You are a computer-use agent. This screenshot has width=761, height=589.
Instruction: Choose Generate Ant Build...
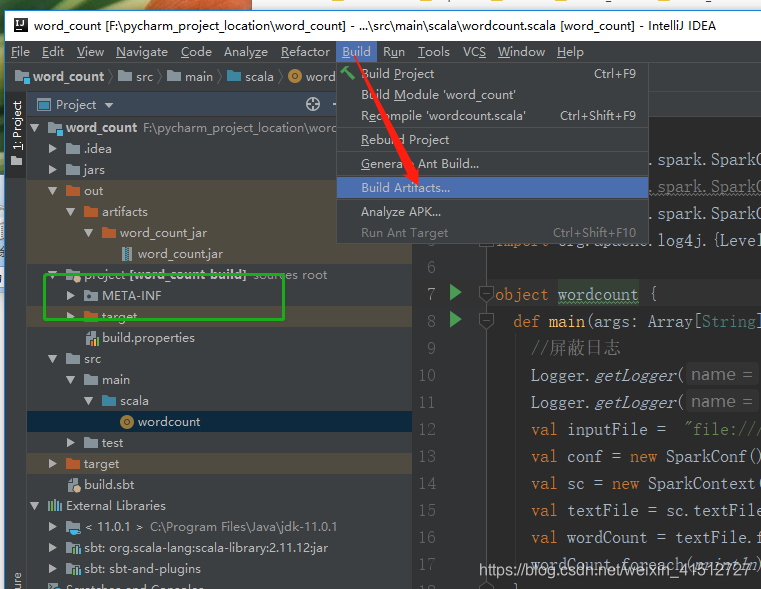493,164
